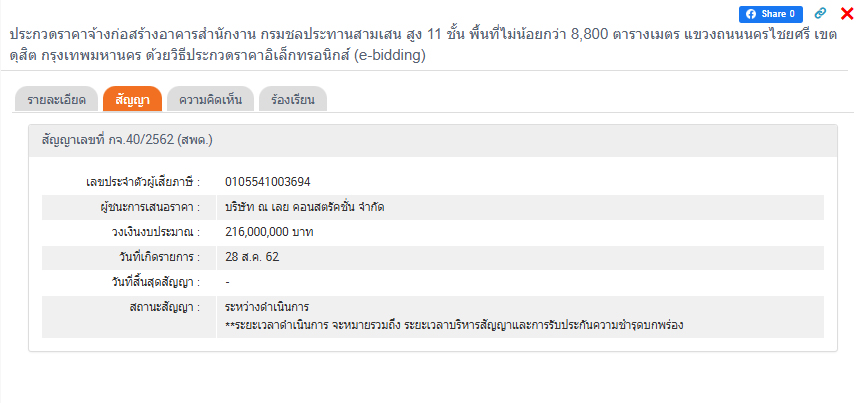Go to the ร้องเรียน tab
The width and height of the screenshot is (865, 403).
coord(292,100)
